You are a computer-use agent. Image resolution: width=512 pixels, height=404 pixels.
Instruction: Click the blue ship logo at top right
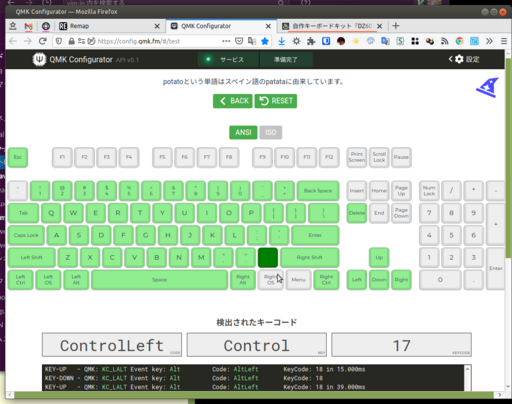pos(488,88)
